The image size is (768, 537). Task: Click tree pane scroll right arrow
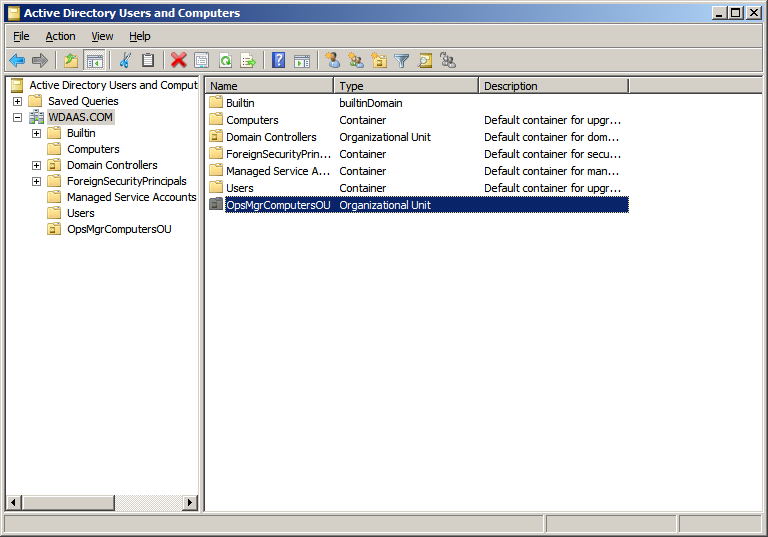tap(190, 502)
